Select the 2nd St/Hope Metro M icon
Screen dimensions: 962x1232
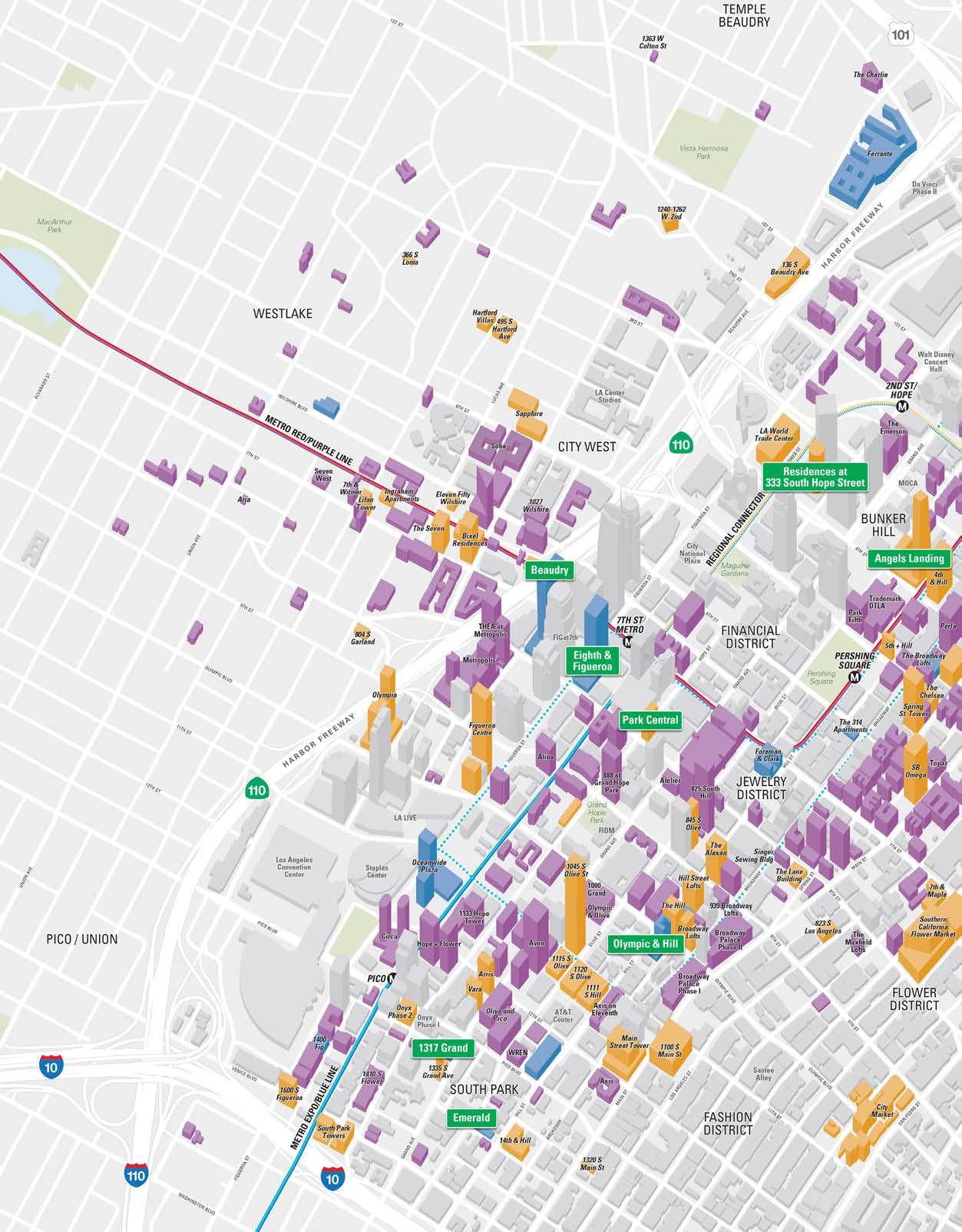(902, 405)
